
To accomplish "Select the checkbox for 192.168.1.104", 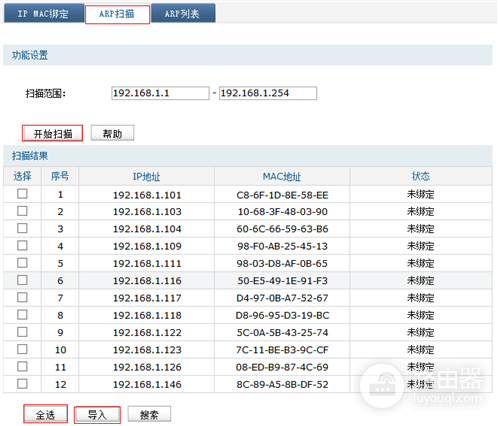I will tap(22, 228).
